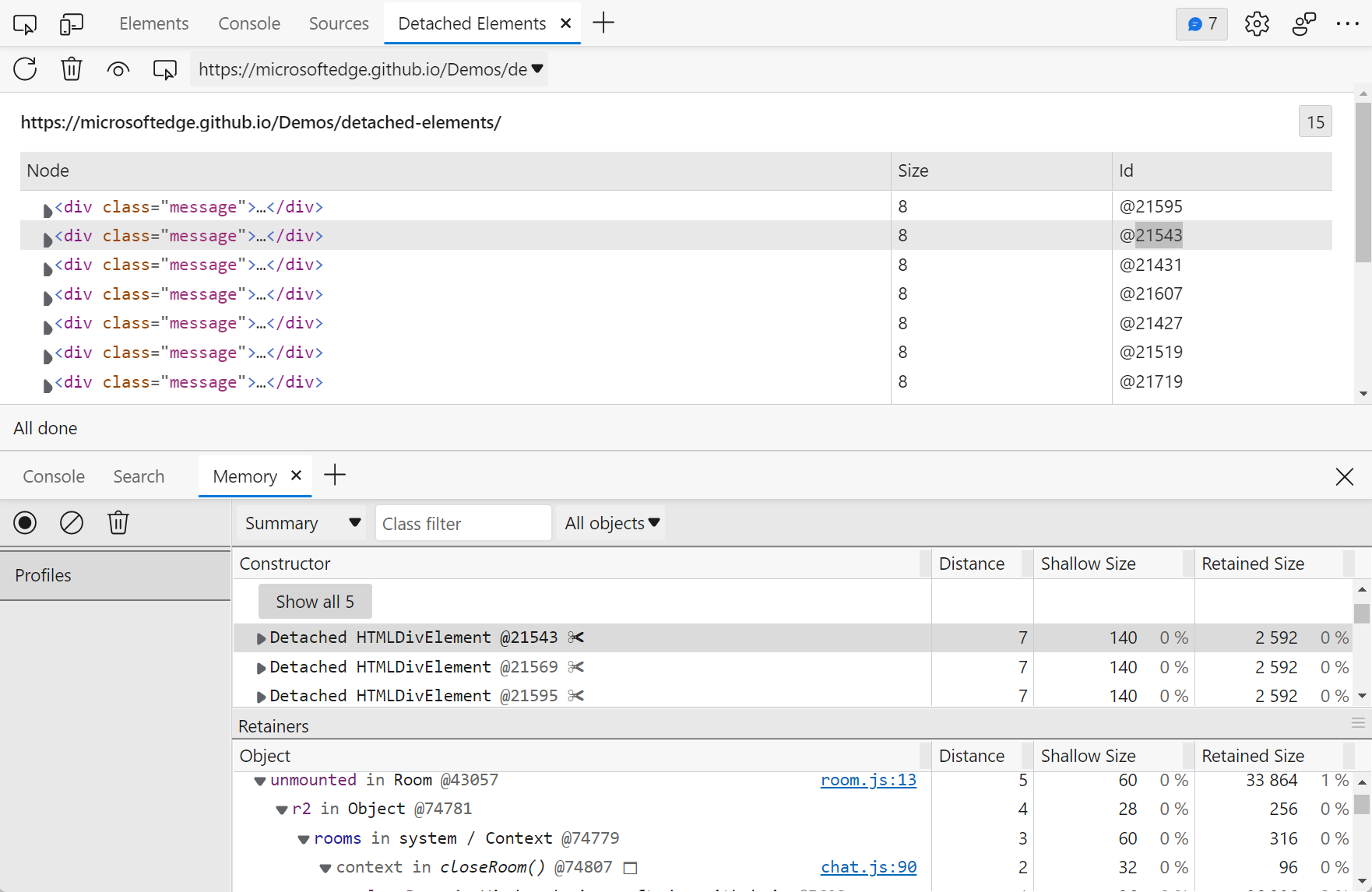Expand Detached HTMLDivElement @21569 row
1372x892 pixels.
(261, 668)
